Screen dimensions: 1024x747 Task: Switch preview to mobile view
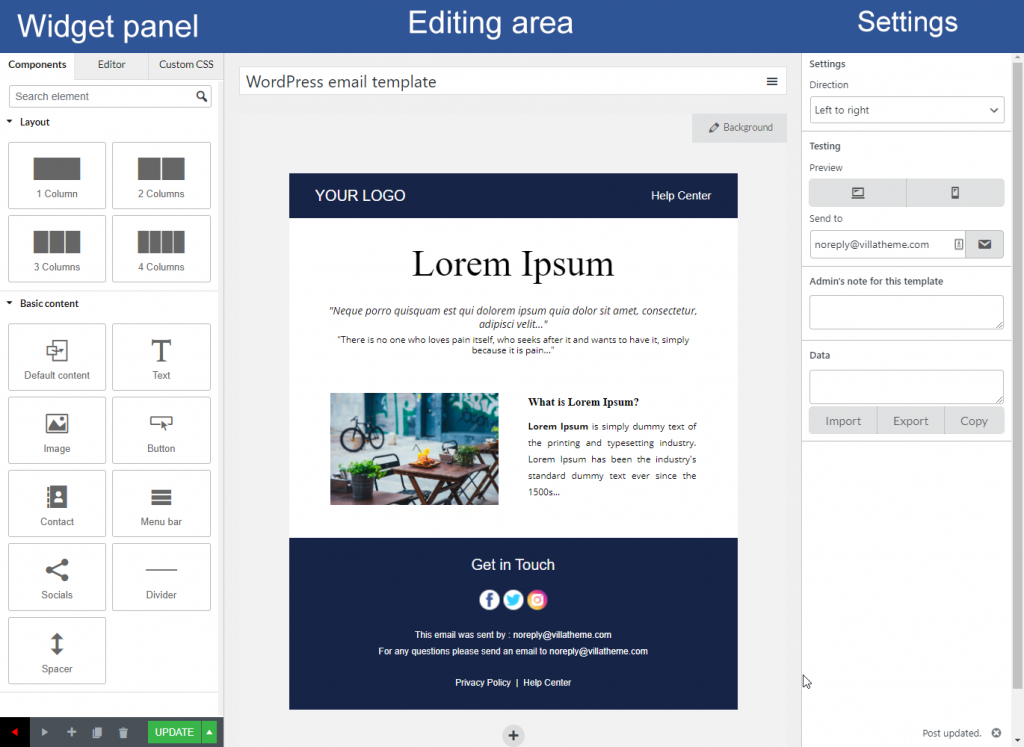(x=956, y=192)
